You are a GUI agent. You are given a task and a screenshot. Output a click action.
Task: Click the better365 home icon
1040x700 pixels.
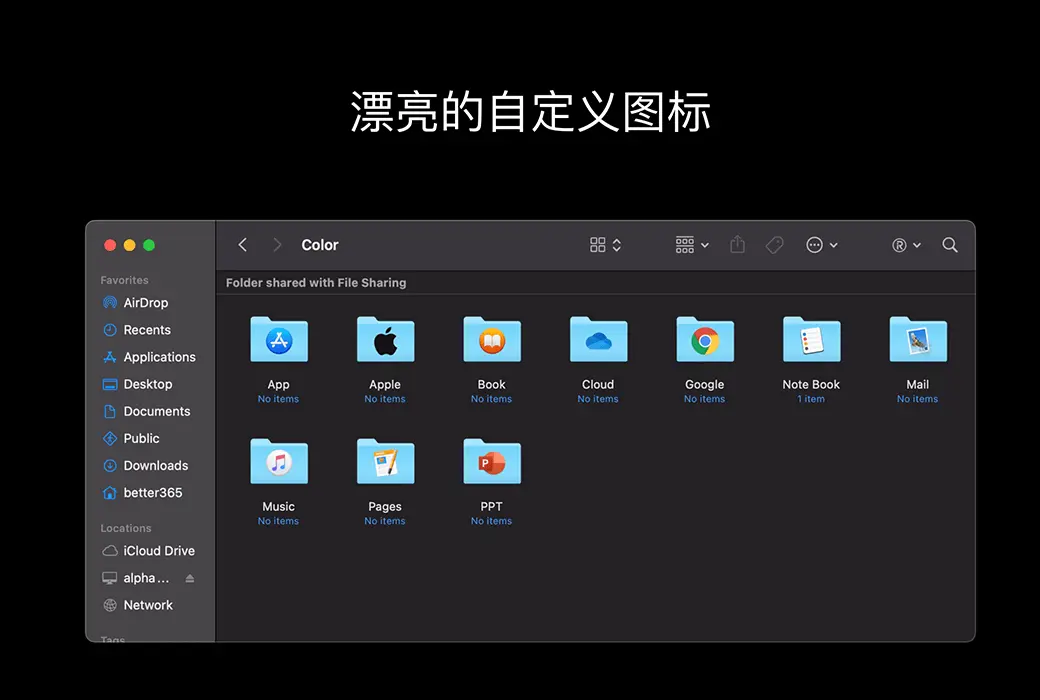(110, 493)
